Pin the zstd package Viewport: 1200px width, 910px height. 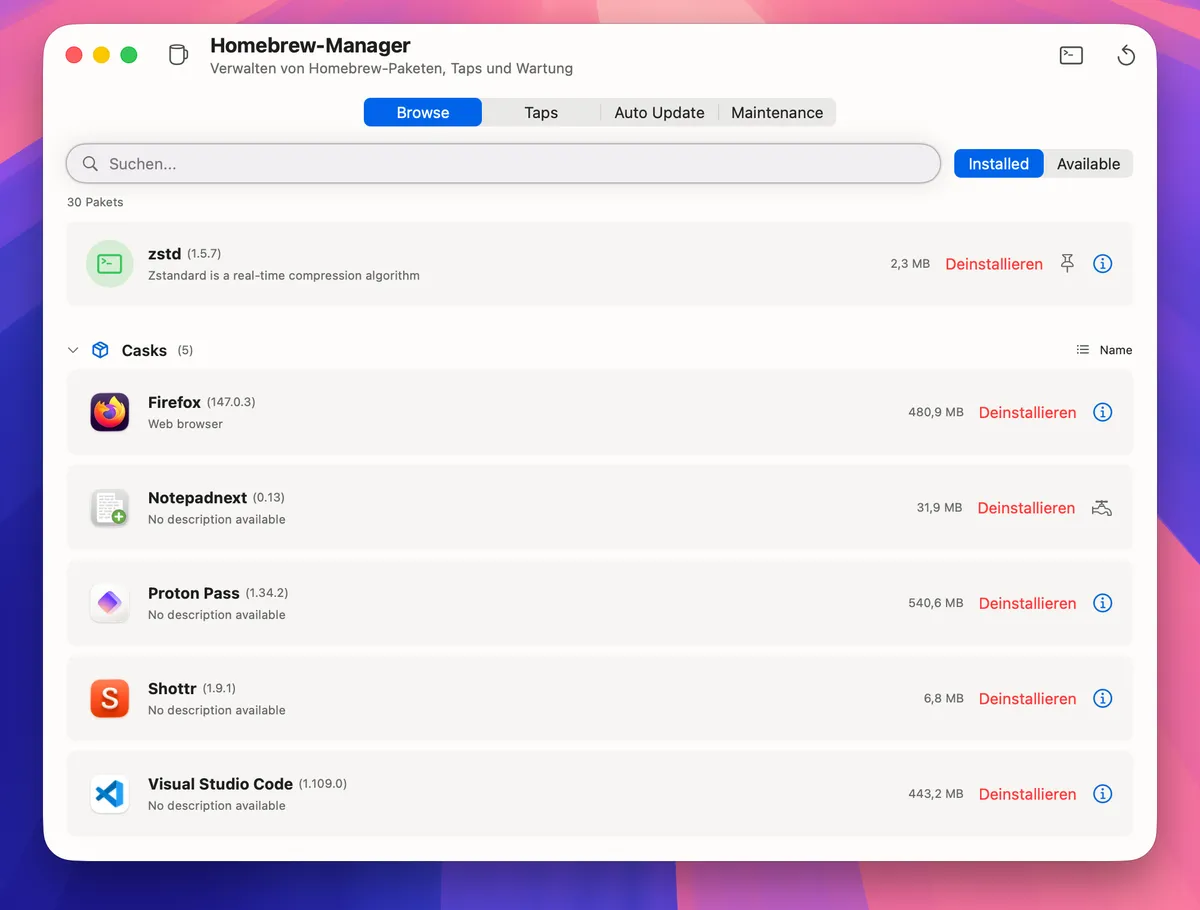click(x=1067, y=263)
